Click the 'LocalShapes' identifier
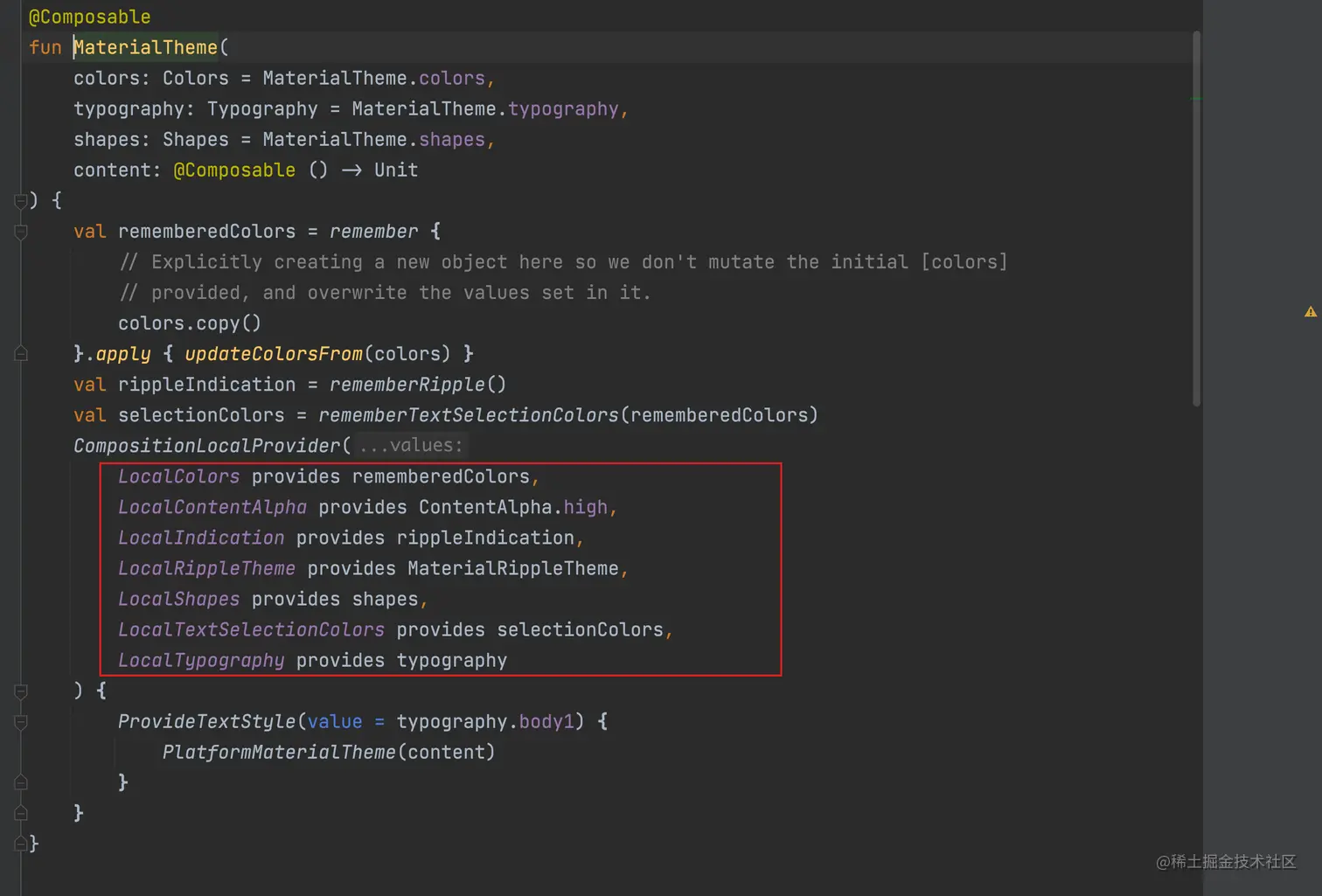This screenshot has height=896, width=1322. (179, 599)
